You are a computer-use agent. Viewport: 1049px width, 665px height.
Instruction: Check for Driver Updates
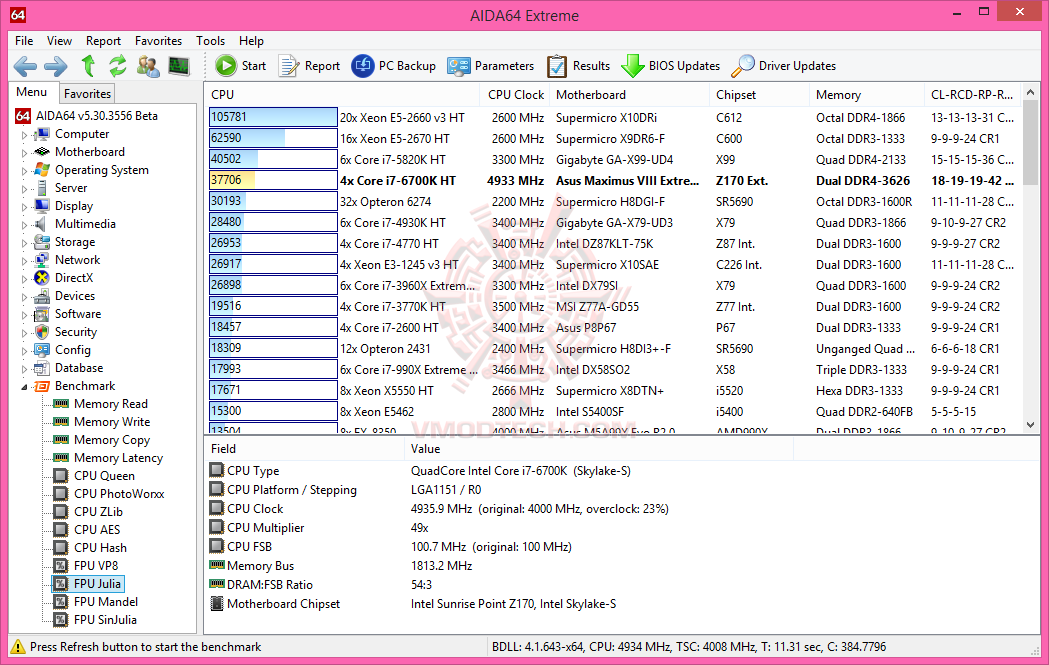[x=783, y=66]
